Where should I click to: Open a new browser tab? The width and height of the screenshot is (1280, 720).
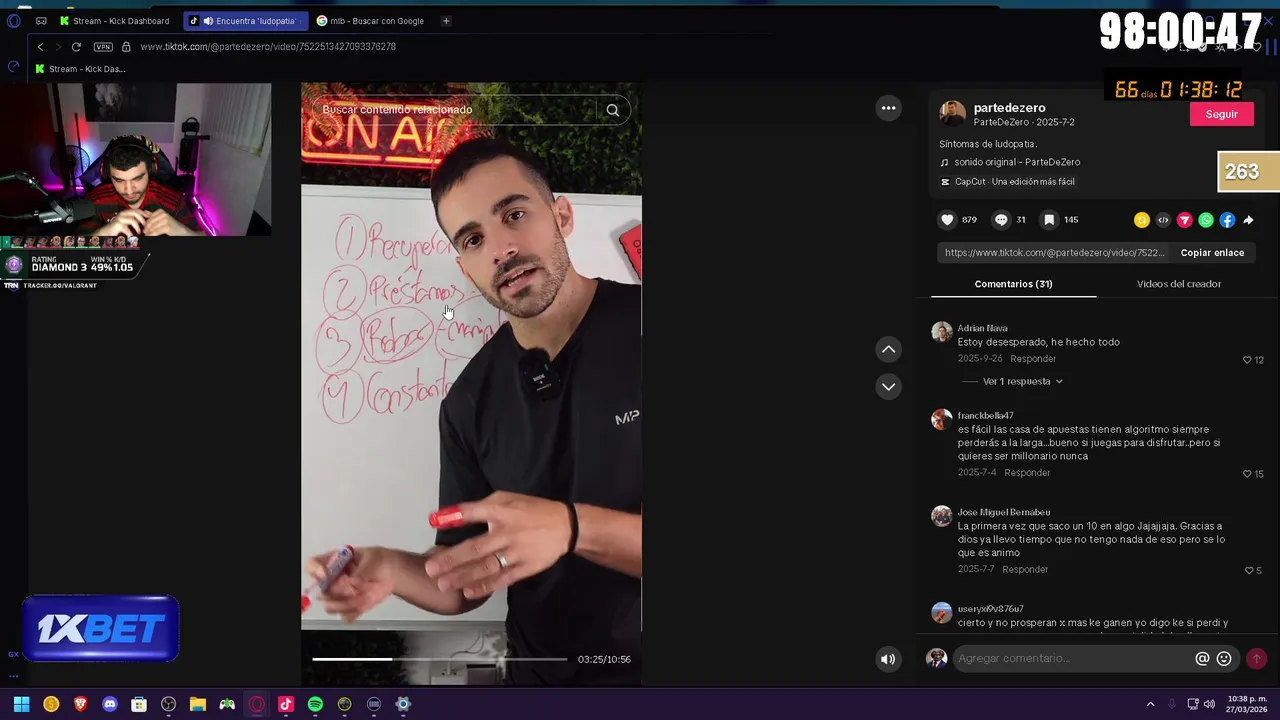click(446, 21)
